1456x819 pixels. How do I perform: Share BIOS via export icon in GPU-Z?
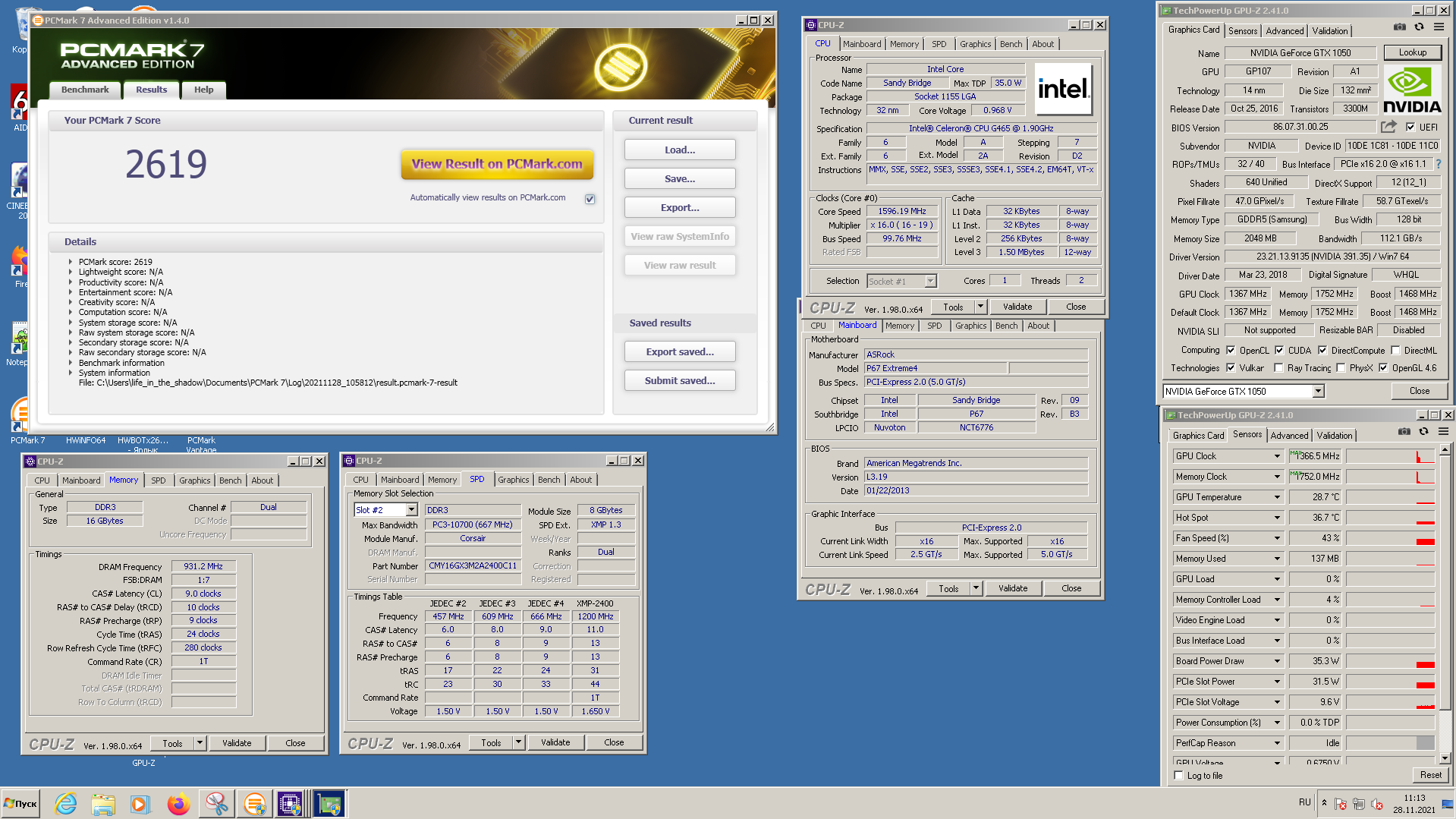pos(1388,127)
